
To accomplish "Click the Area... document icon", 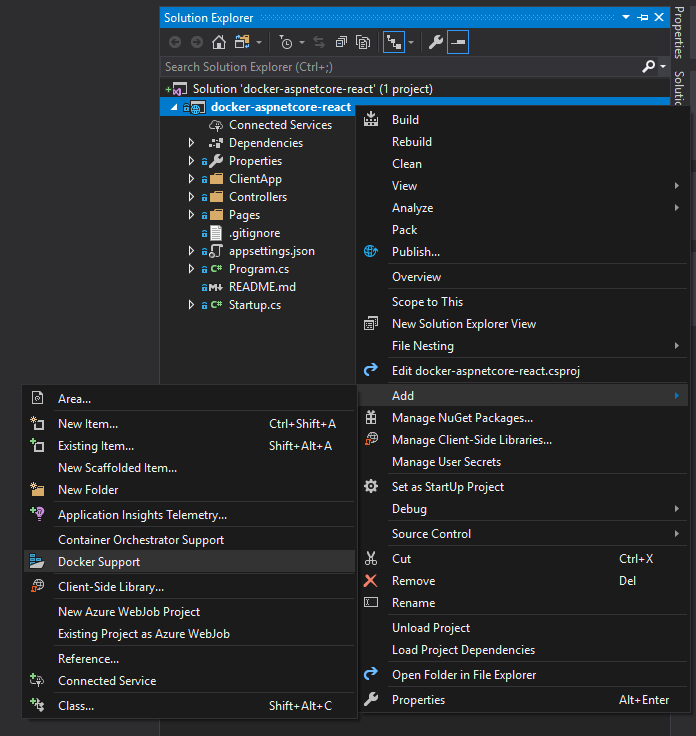I will 38,398.
